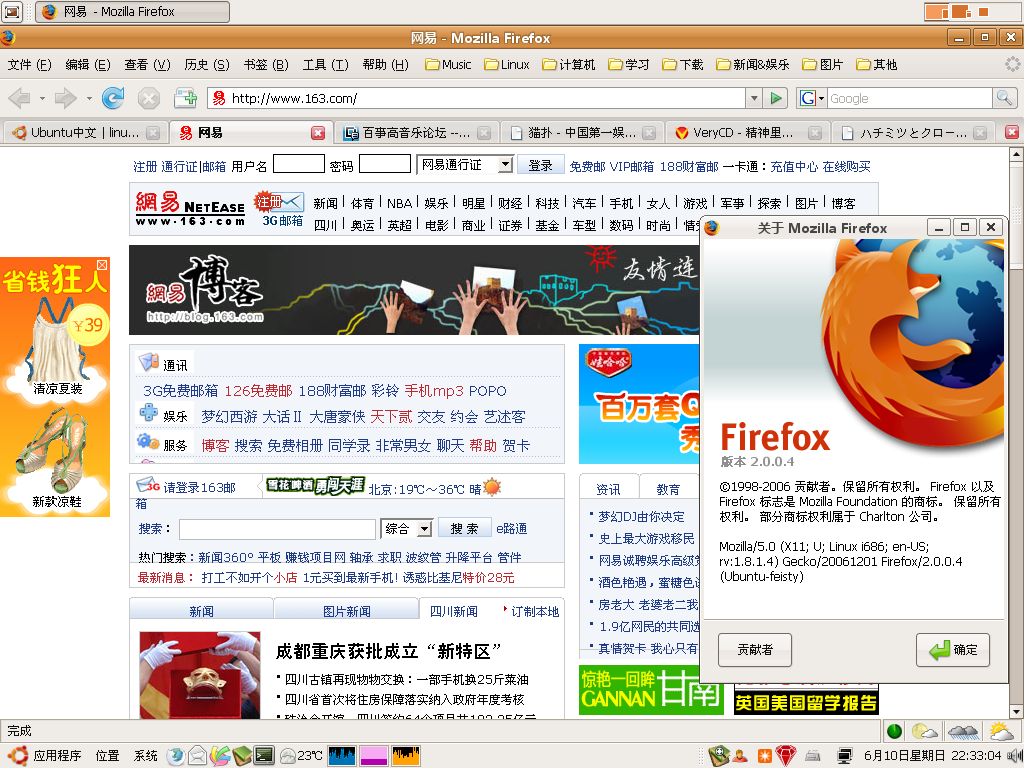Viewport: 1024px width, 768px height.
Task: Click the green Go arrow beside the address bar
Action: tap(776, 99)
